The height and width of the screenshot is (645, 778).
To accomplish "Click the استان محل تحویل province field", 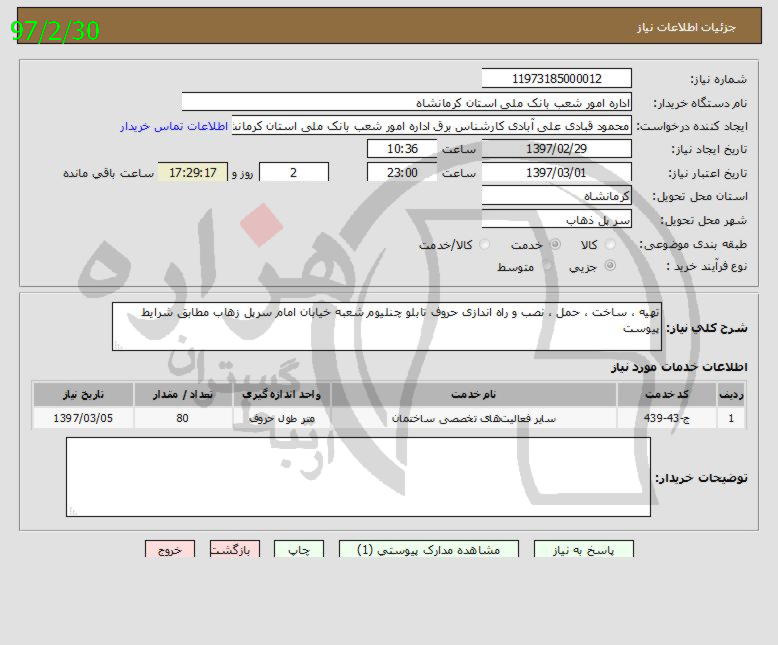I will [x=556, y=196].
